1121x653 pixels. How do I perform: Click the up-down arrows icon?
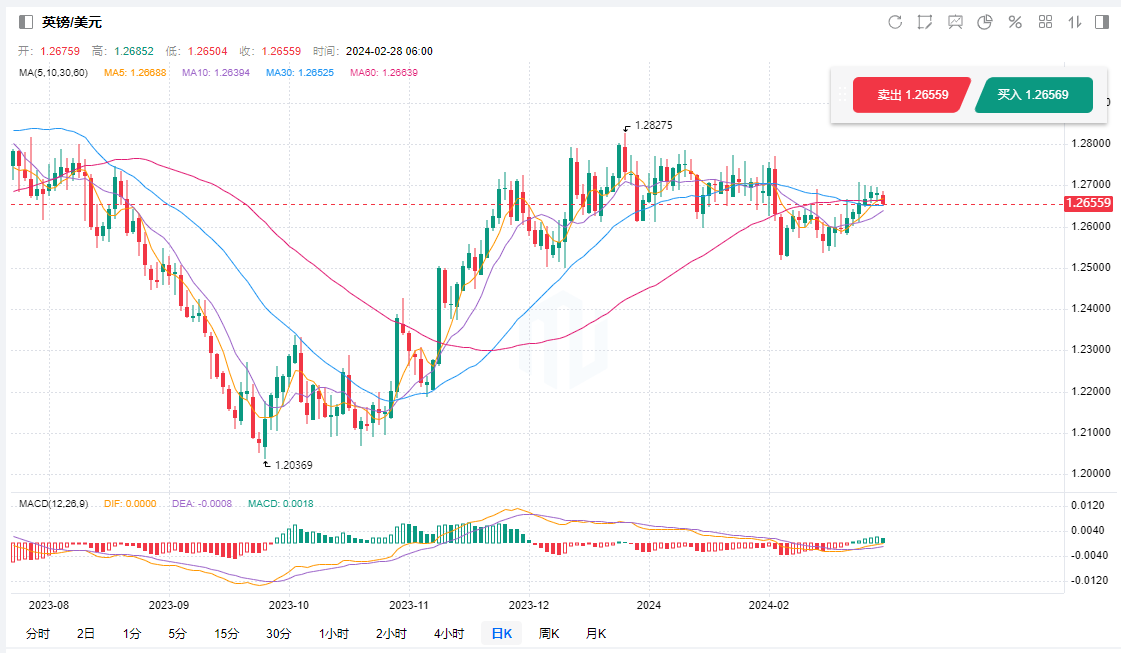tap(1075, 22)
